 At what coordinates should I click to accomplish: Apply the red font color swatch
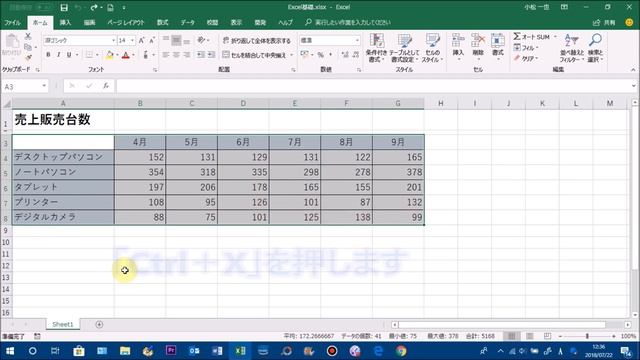(x=126, y=55)
